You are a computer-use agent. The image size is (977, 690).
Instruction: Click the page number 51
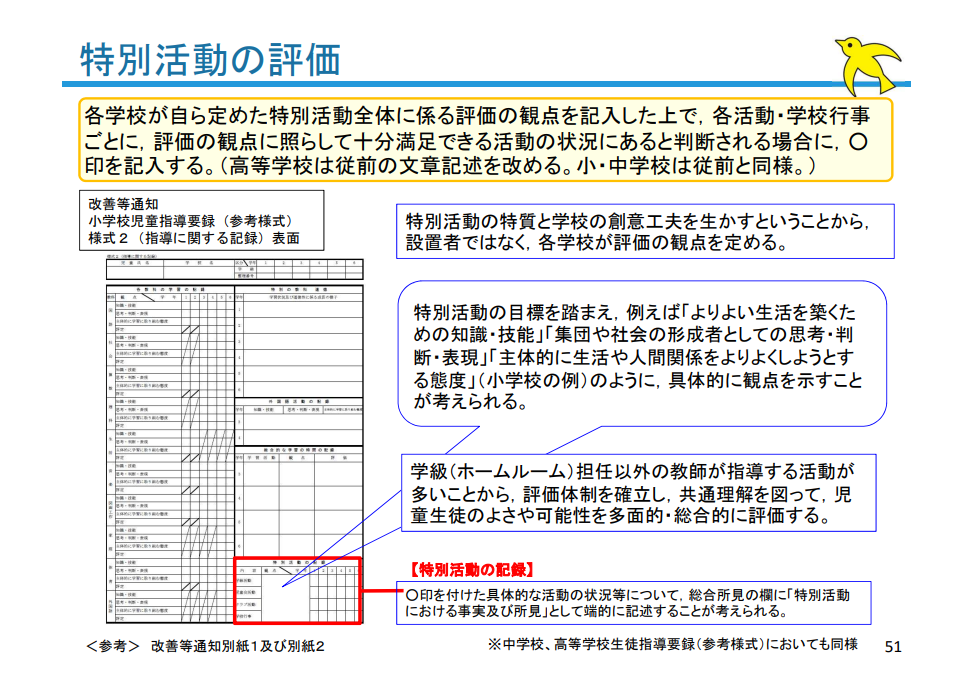tap(893, 647)
